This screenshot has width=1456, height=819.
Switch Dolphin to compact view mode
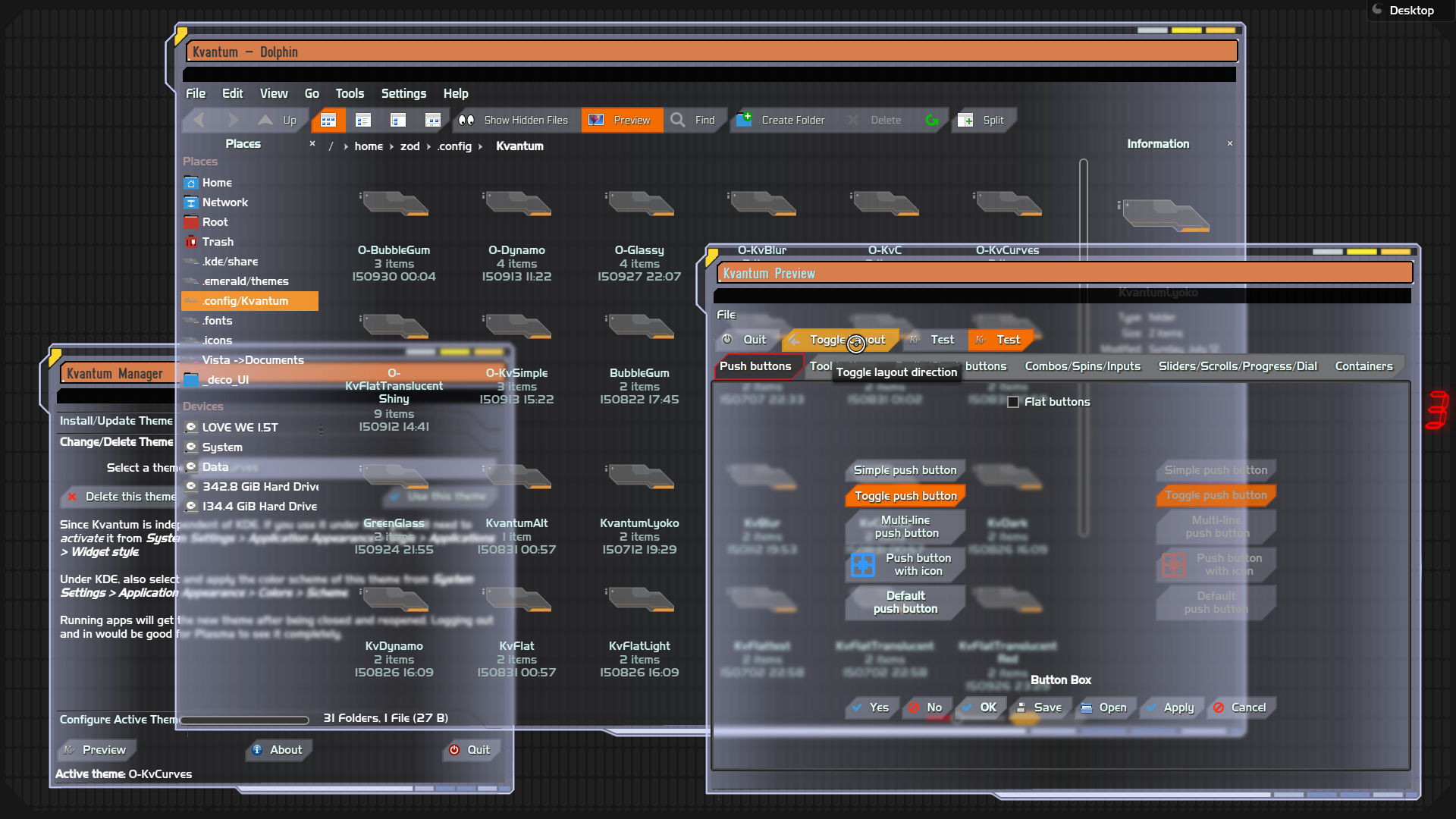[363, 120]
